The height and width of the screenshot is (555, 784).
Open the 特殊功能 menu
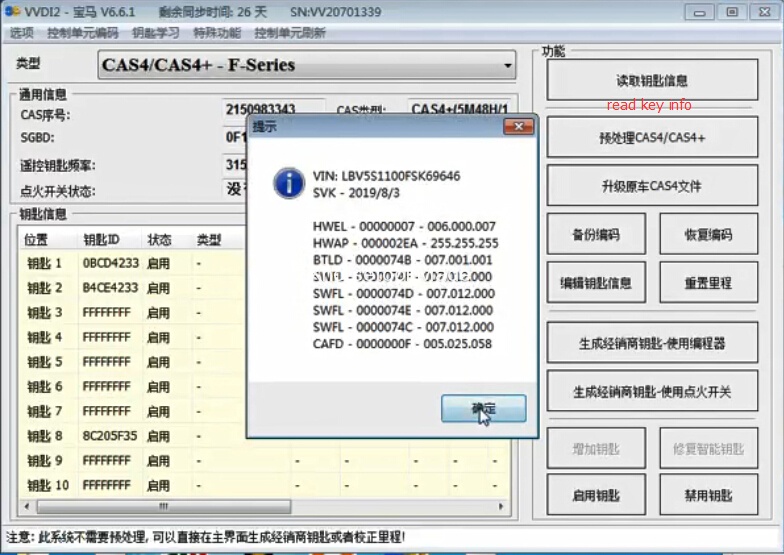coord(217,33)
